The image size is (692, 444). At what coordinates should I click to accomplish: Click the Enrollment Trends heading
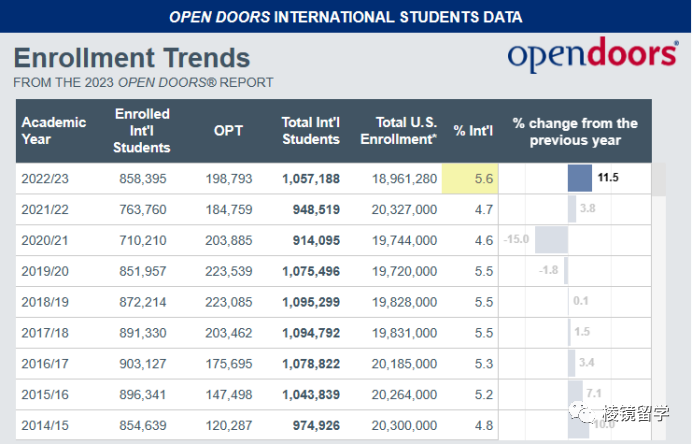coord(132,58)
